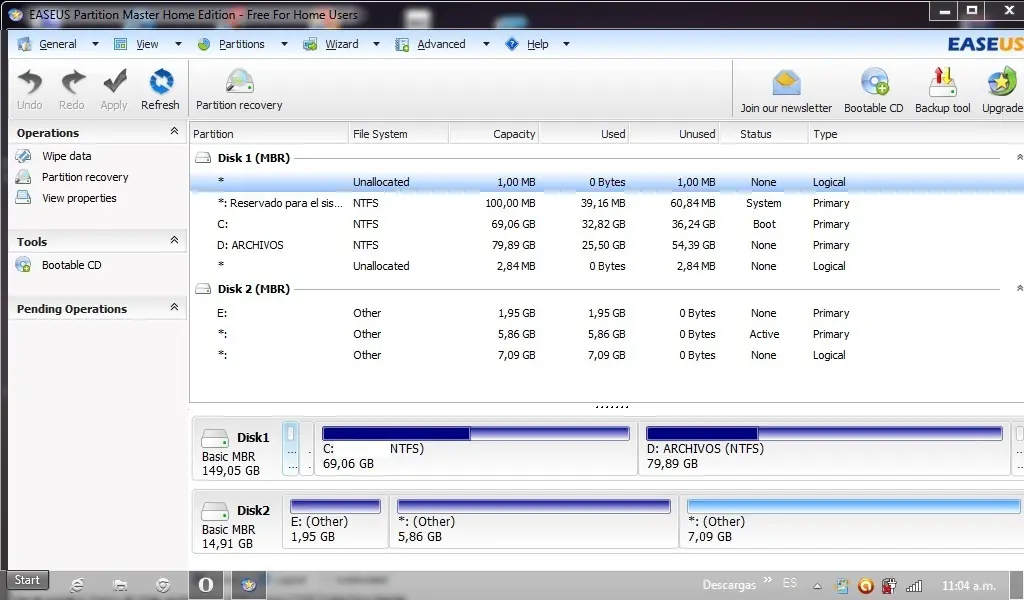Choose Partition recovery in the Operations sidebar

85,177
